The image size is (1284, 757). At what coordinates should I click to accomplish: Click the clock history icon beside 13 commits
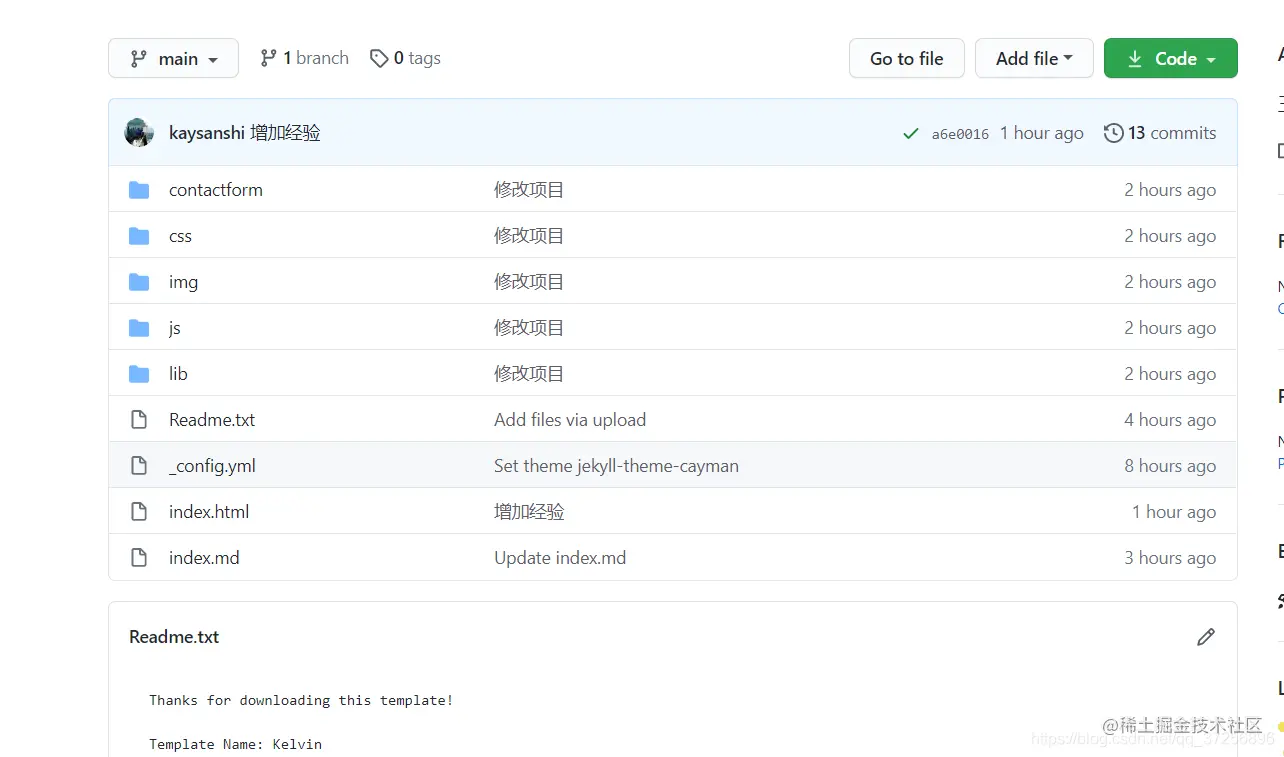pos(1113,133)
